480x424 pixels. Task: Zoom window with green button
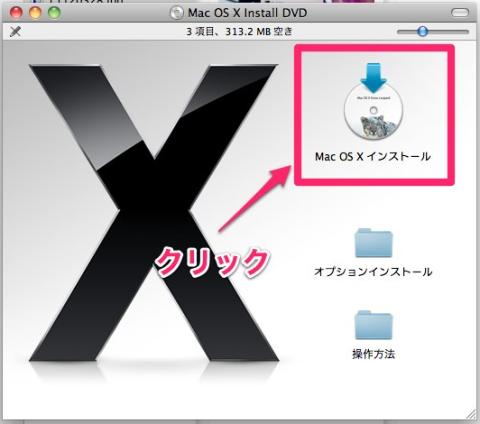tap(54, 13)
